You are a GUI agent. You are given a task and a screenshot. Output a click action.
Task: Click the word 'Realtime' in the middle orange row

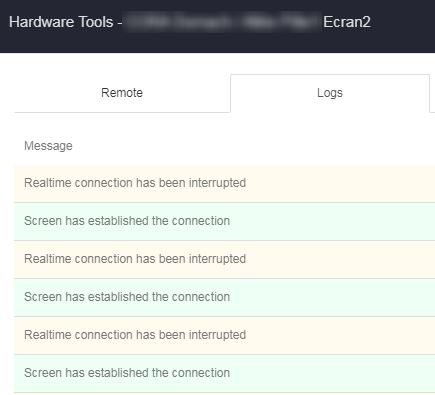pos(48,259)
